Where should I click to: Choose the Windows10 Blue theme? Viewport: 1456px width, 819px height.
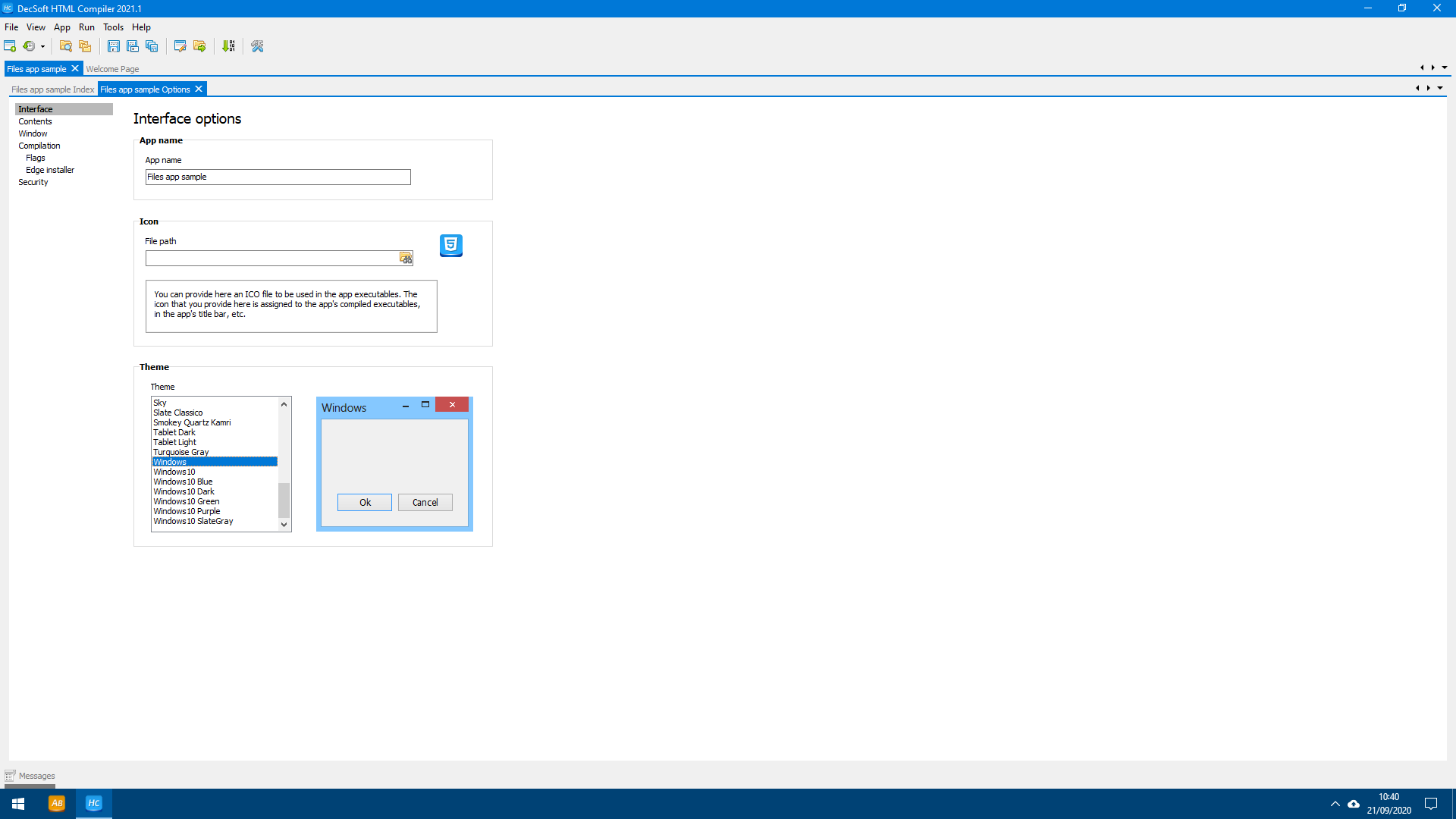point(215,482)
